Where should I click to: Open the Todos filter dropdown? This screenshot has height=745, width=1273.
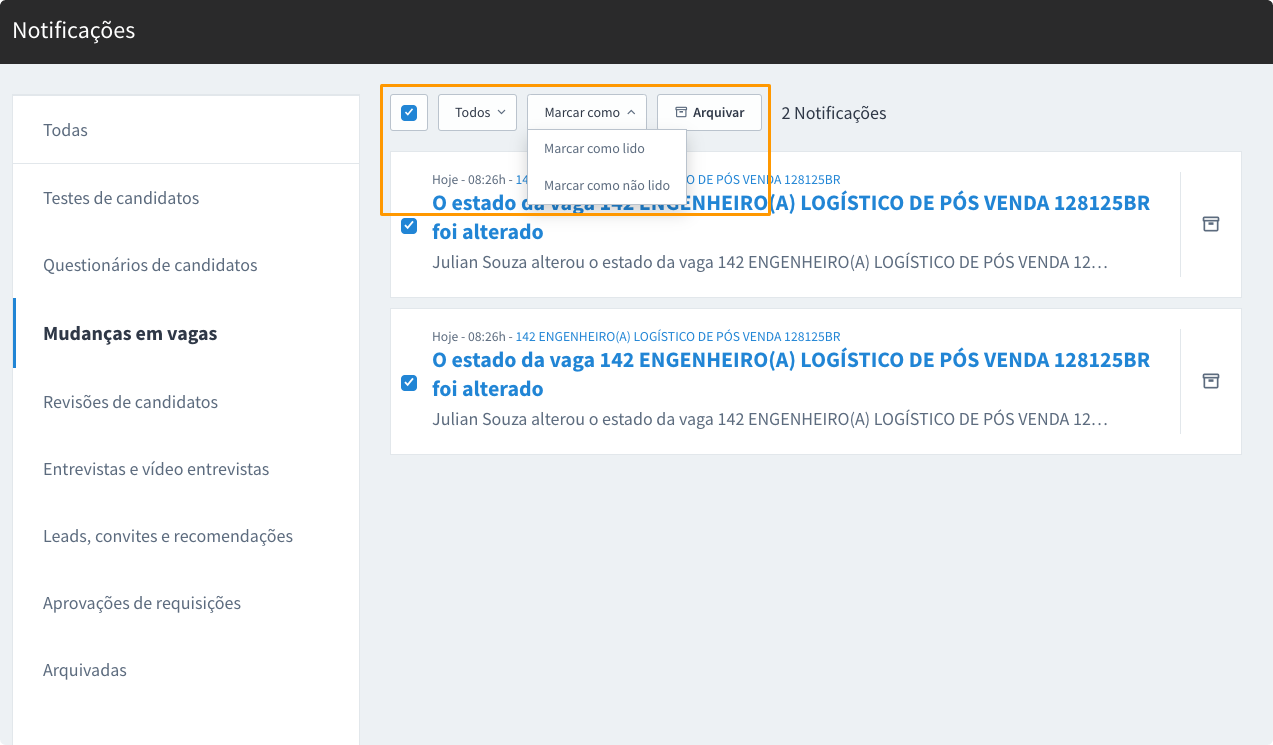[x=477, y=112]
